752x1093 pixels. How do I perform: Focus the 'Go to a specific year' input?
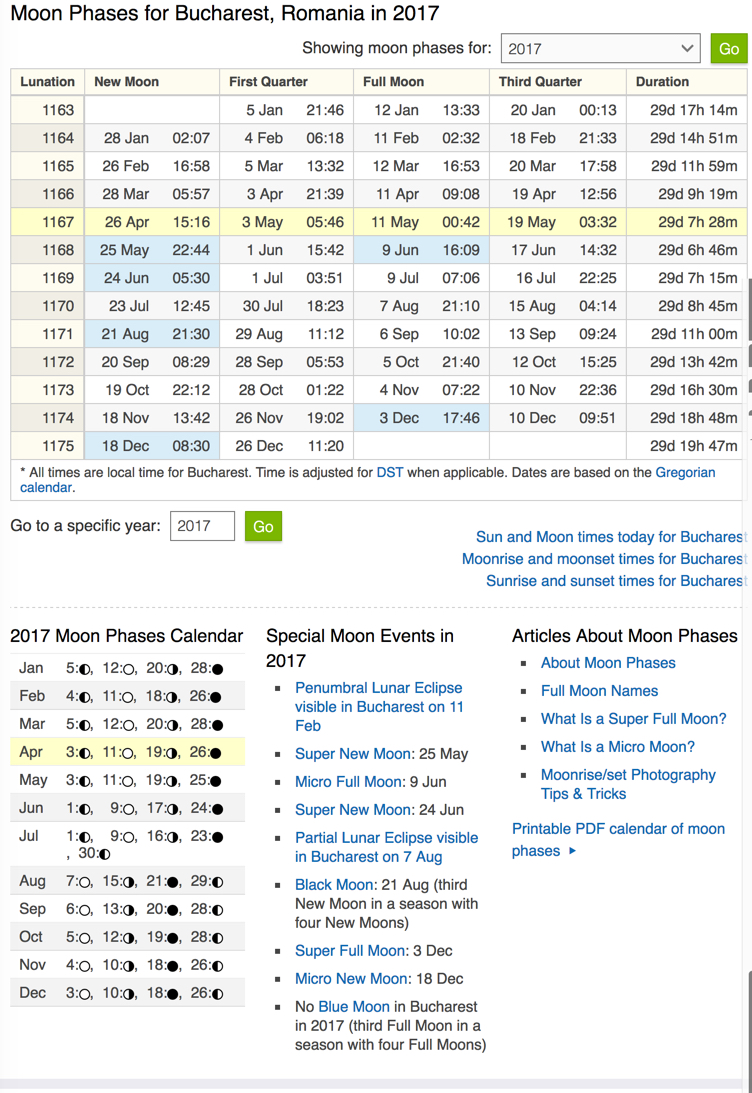202,526
